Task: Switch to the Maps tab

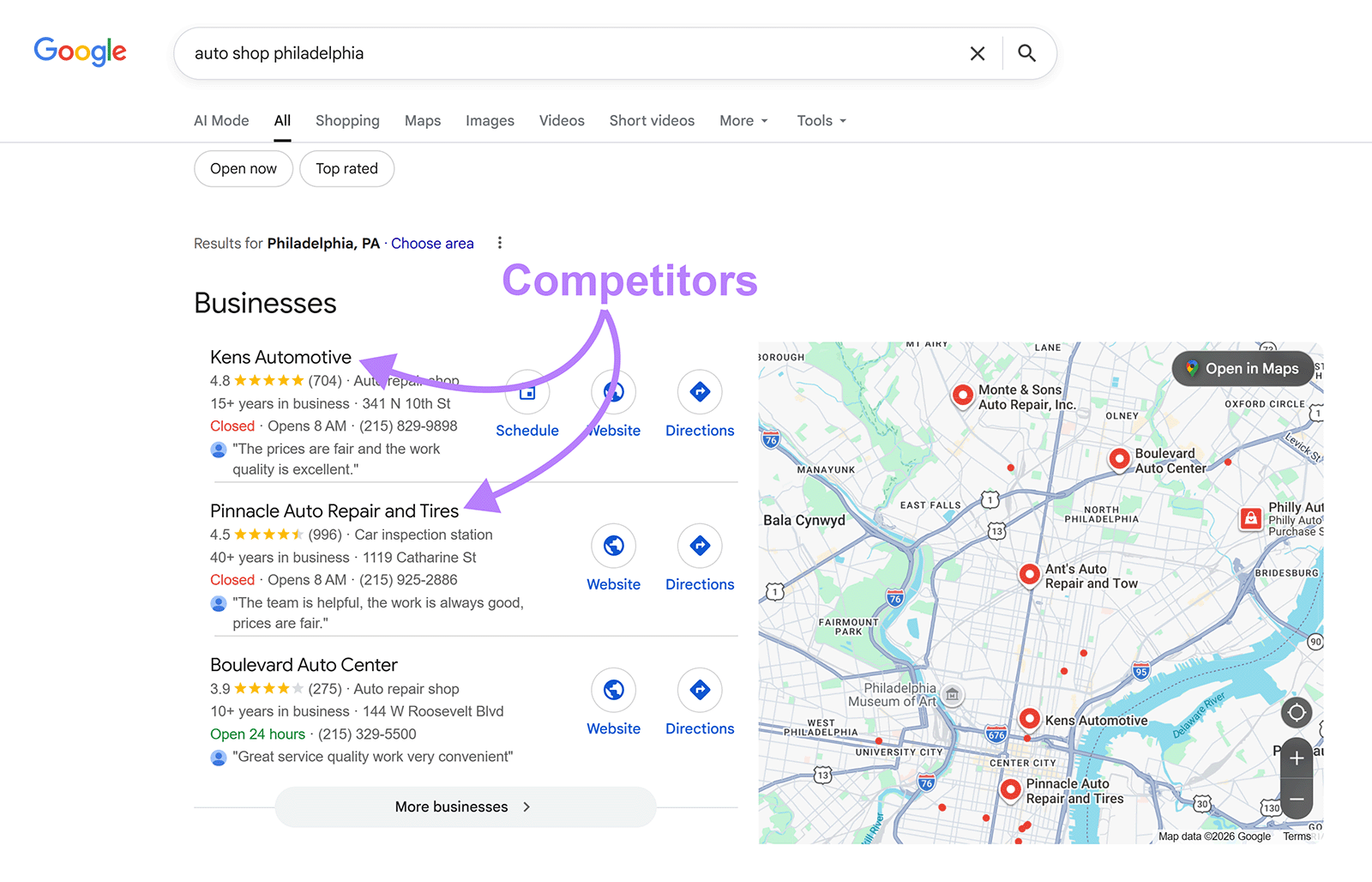Action: click(422, 120)
